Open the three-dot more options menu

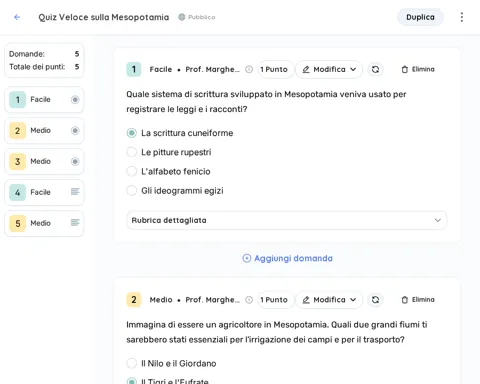tap(462, 17)
